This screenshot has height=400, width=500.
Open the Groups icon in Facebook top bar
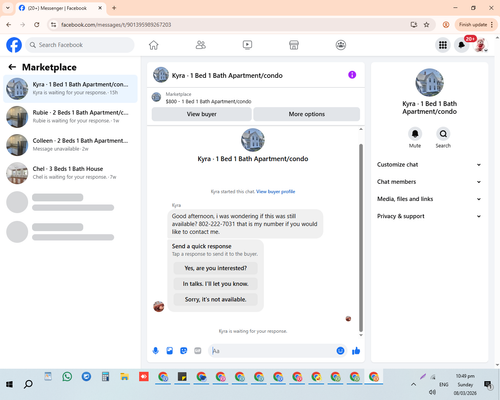(341, 45)
